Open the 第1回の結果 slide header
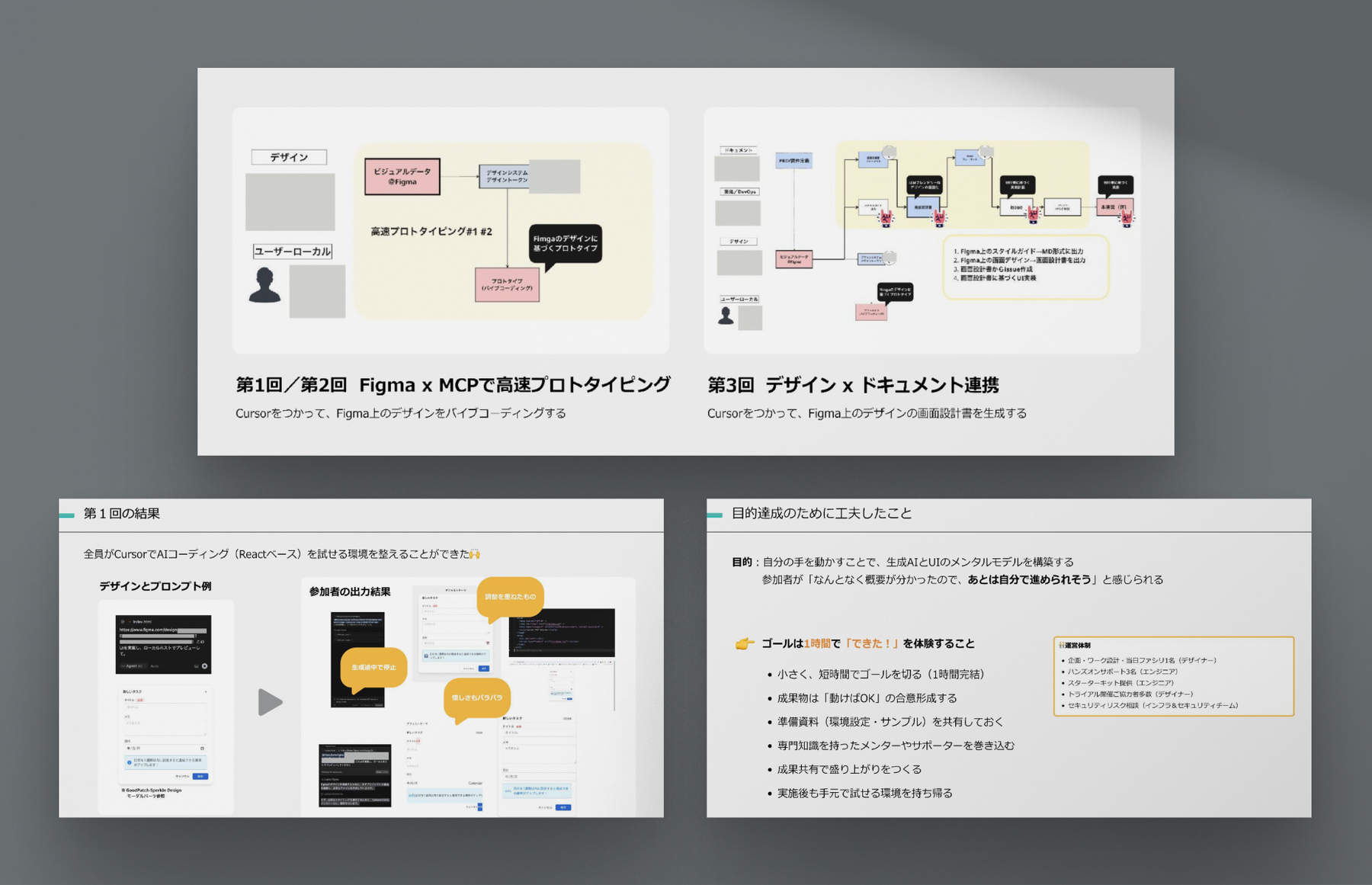The image size is (1372, 885). (122, 514)
